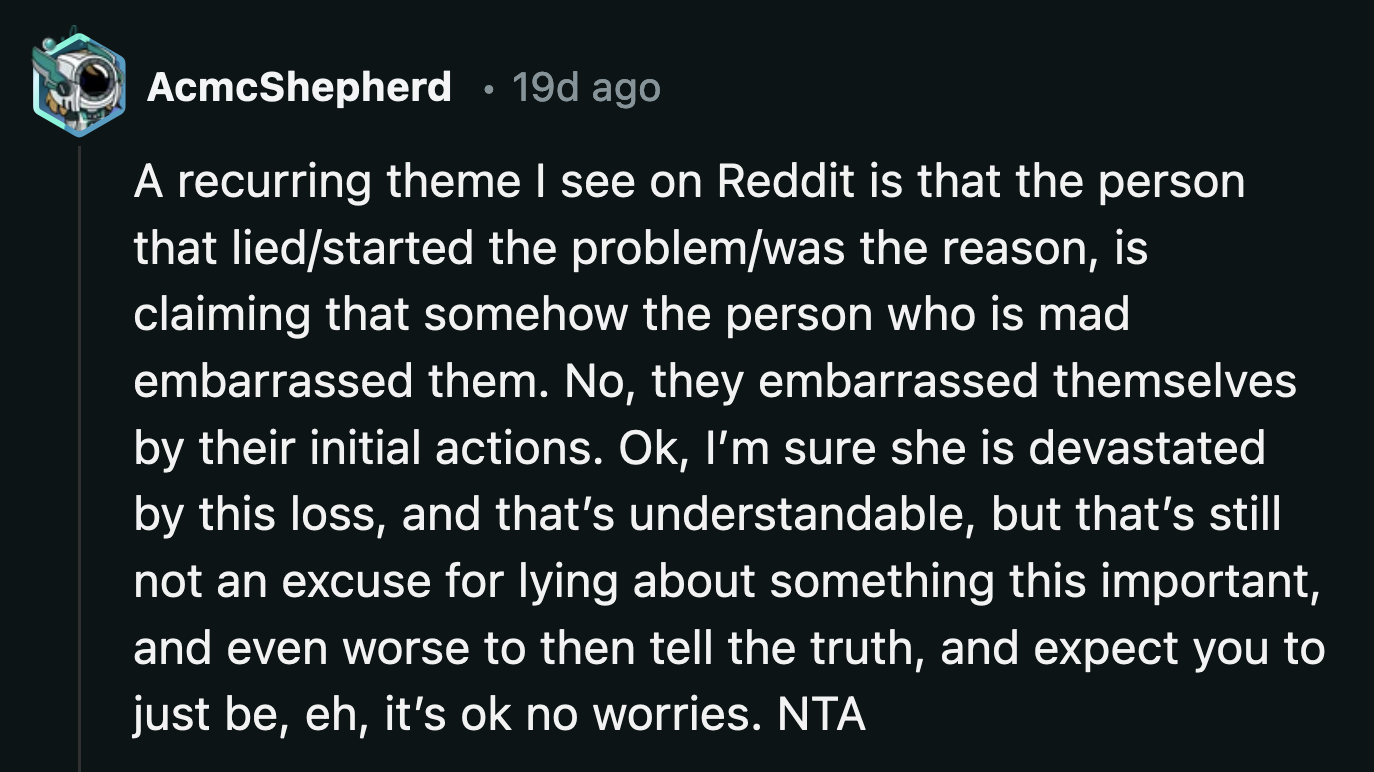Collapse the comment using the vertical thread line
Viewport: 1374px width, 772px height.
(x=79, y=450)
